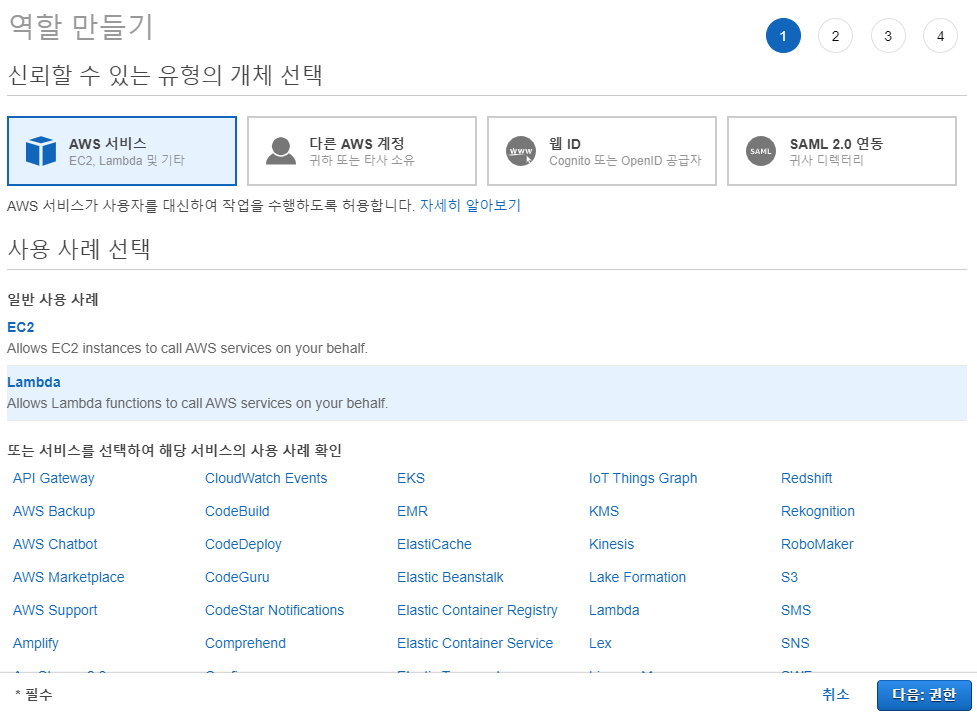
Task: Select Elastic Container Registry service
Action: tap(477, 610)
